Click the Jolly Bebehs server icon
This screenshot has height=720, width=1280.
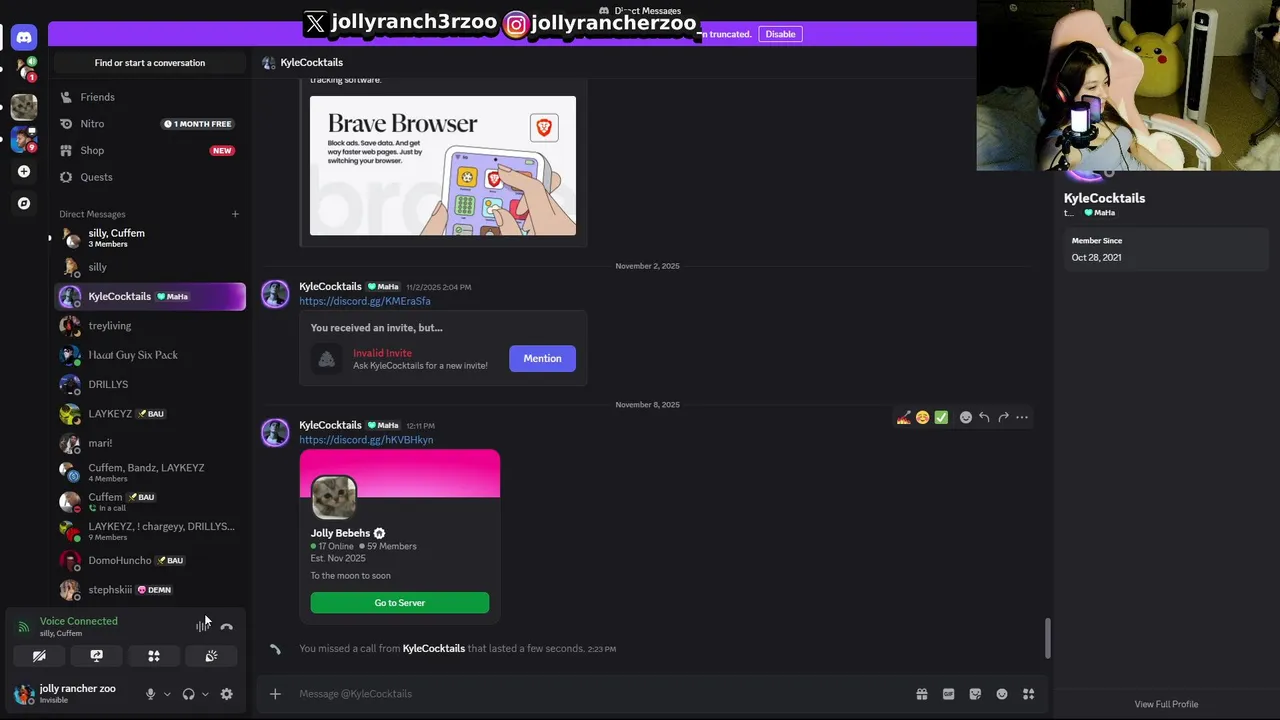[x=334, y=497]
